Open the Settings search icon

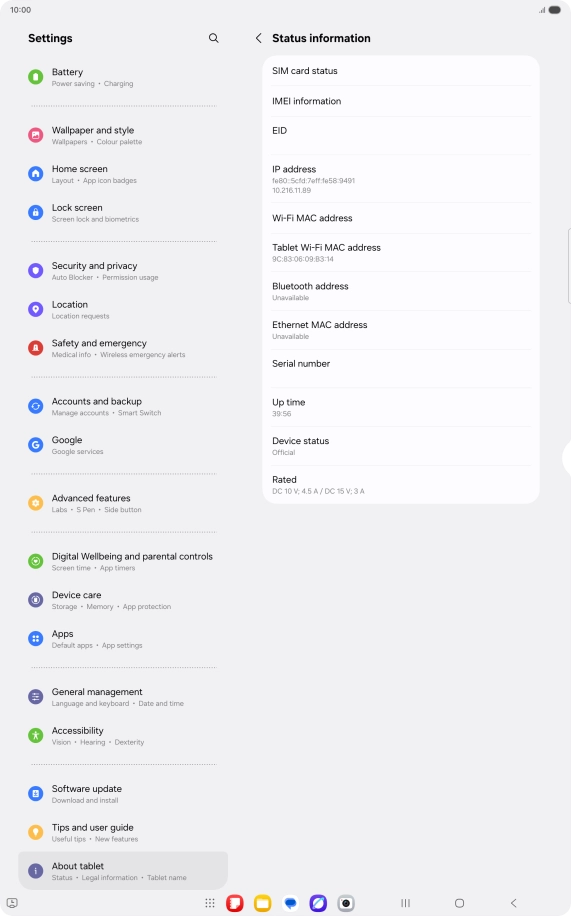coord(214,38)
